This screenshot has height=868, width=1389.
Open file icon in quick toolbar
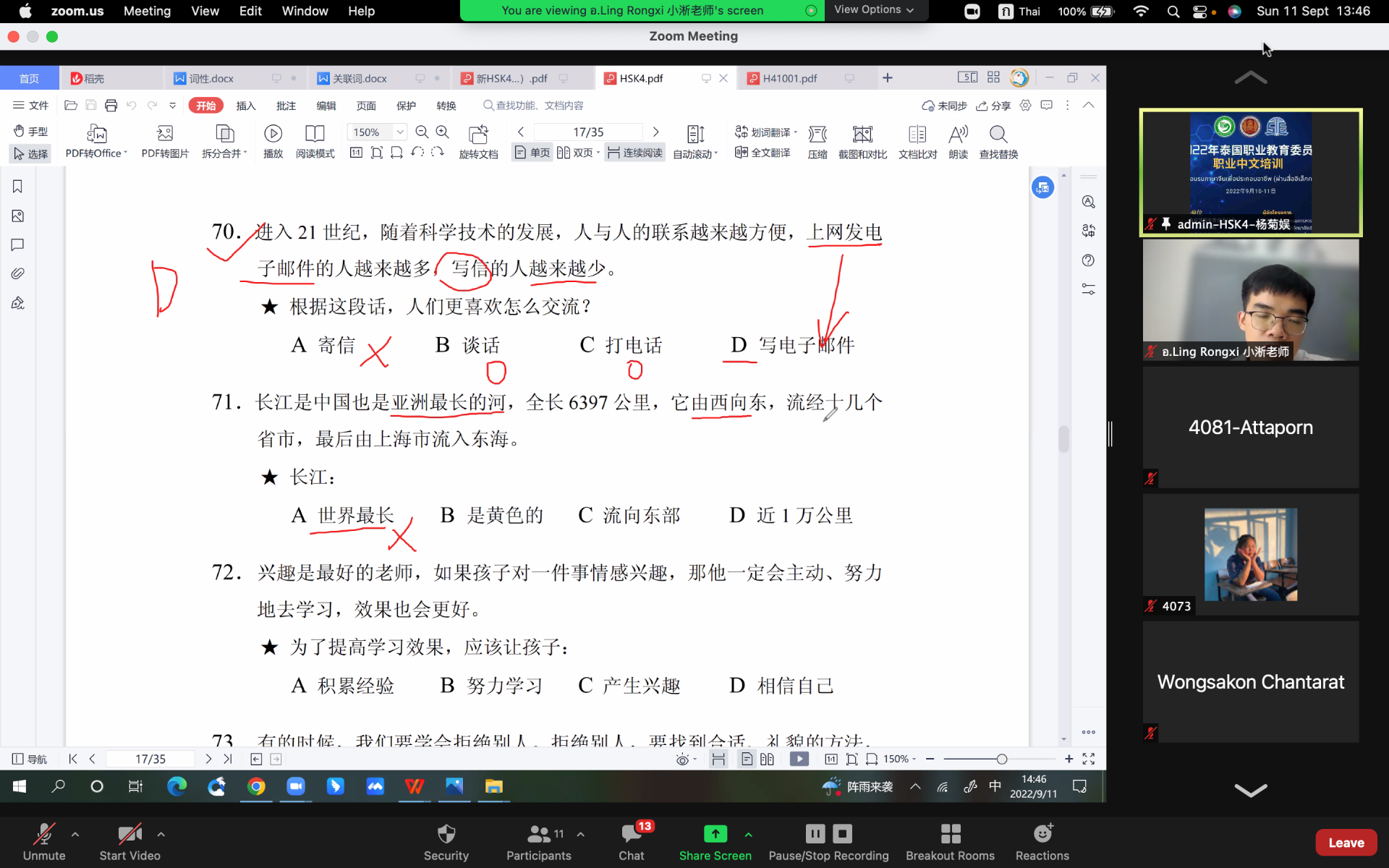point(71,106)
